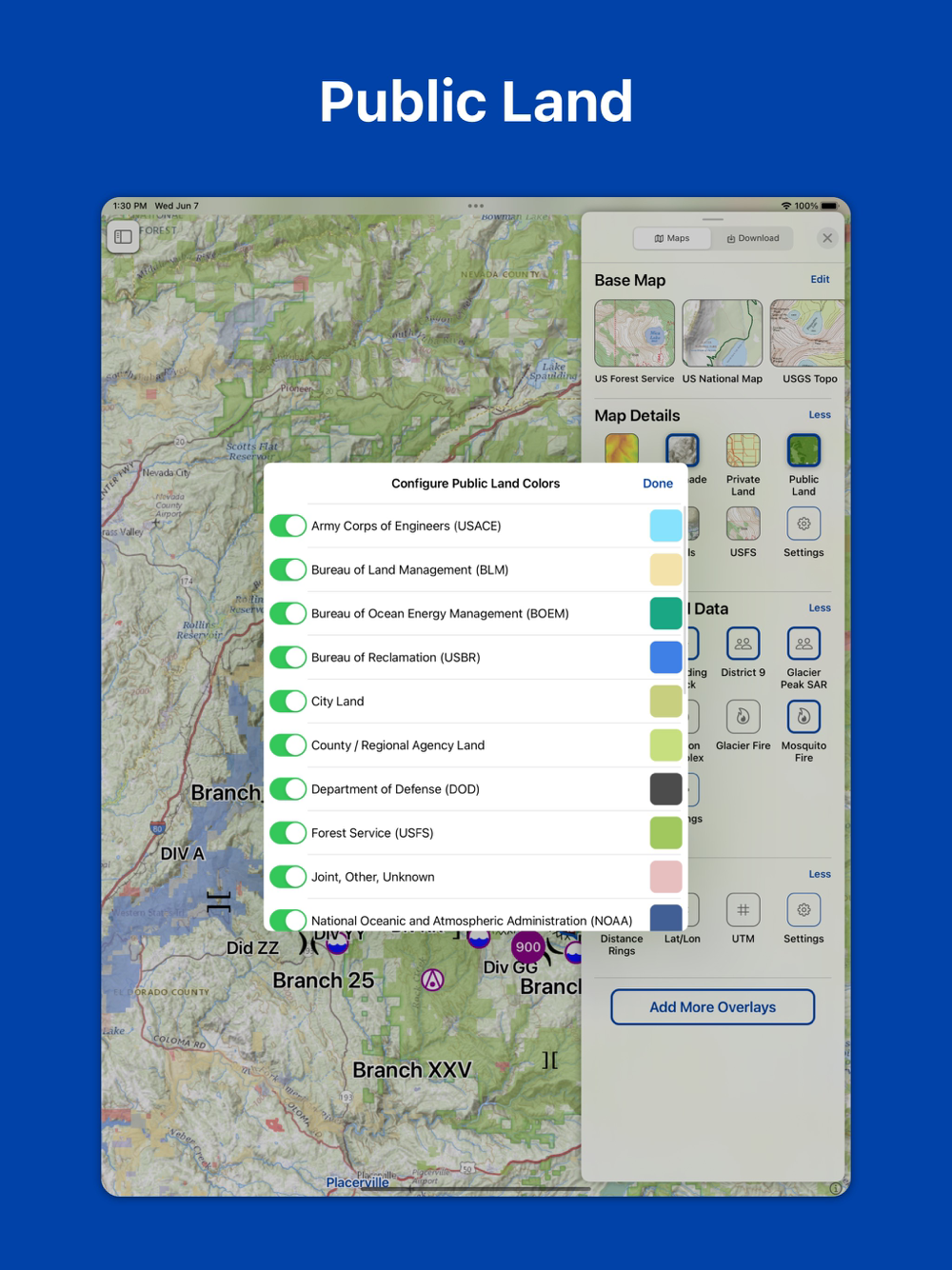
Task: Toggle Army Corps of Engineers (USACE)
Action: [x=288, y=526]
